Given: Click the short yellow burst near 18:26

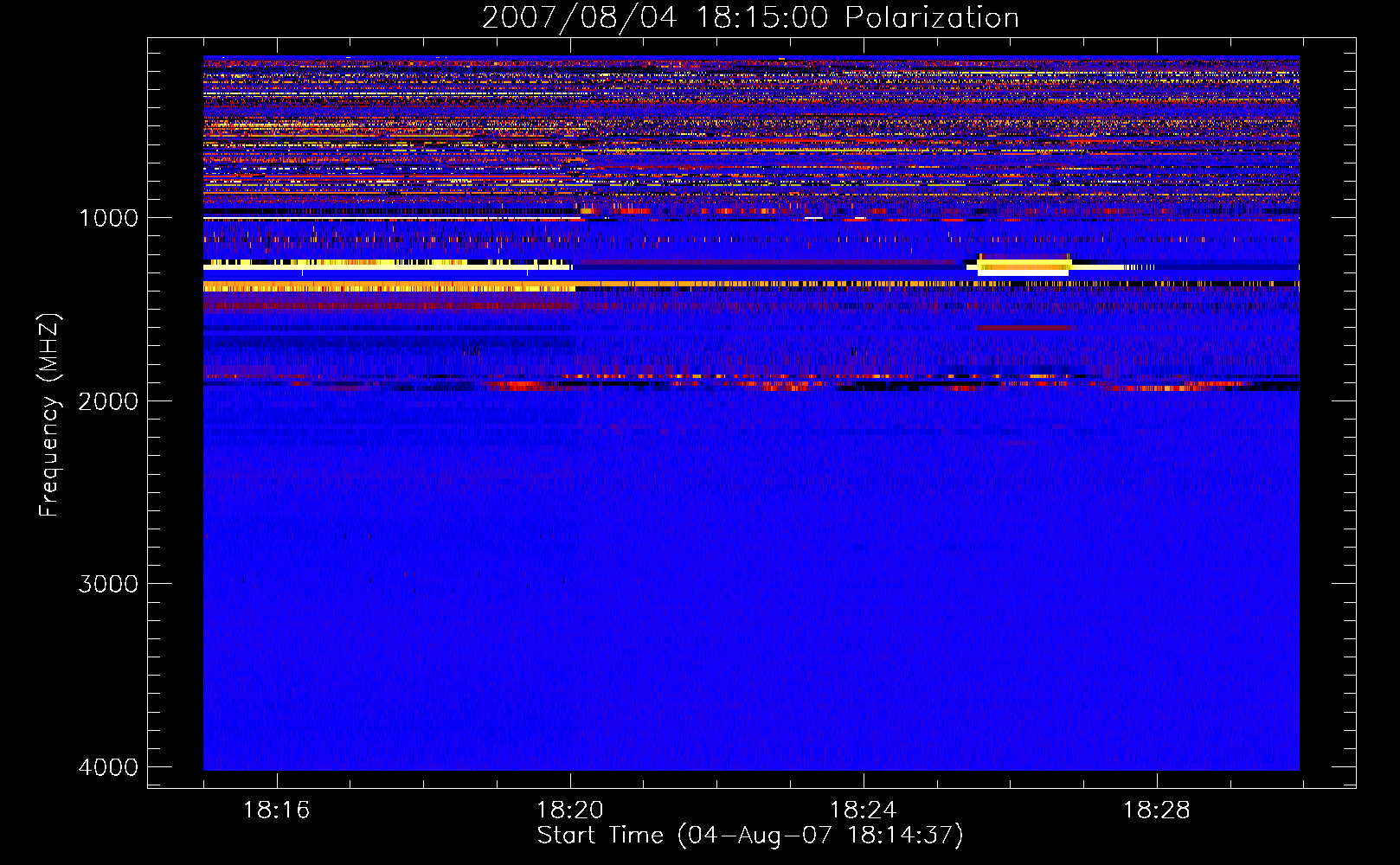Looking at the screenshot, I should (x=1024, y=266).
